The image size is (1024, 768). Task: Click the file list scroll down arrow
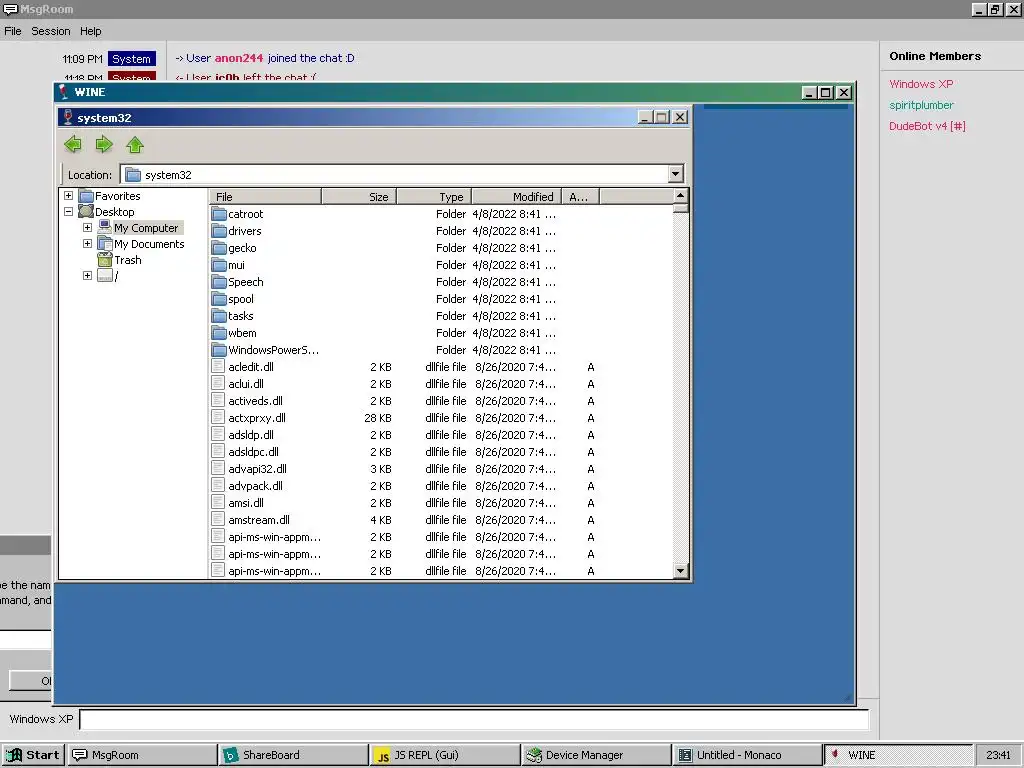click(680, 571)
